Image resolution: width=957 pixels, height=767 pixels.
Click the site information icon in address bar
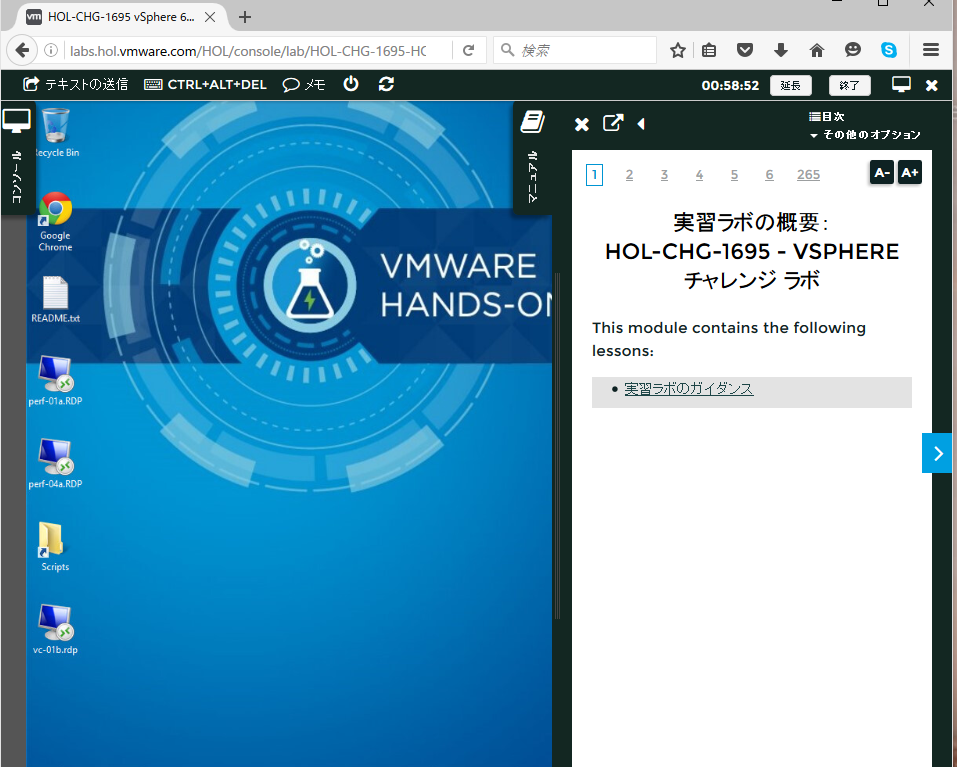point(51,50)
